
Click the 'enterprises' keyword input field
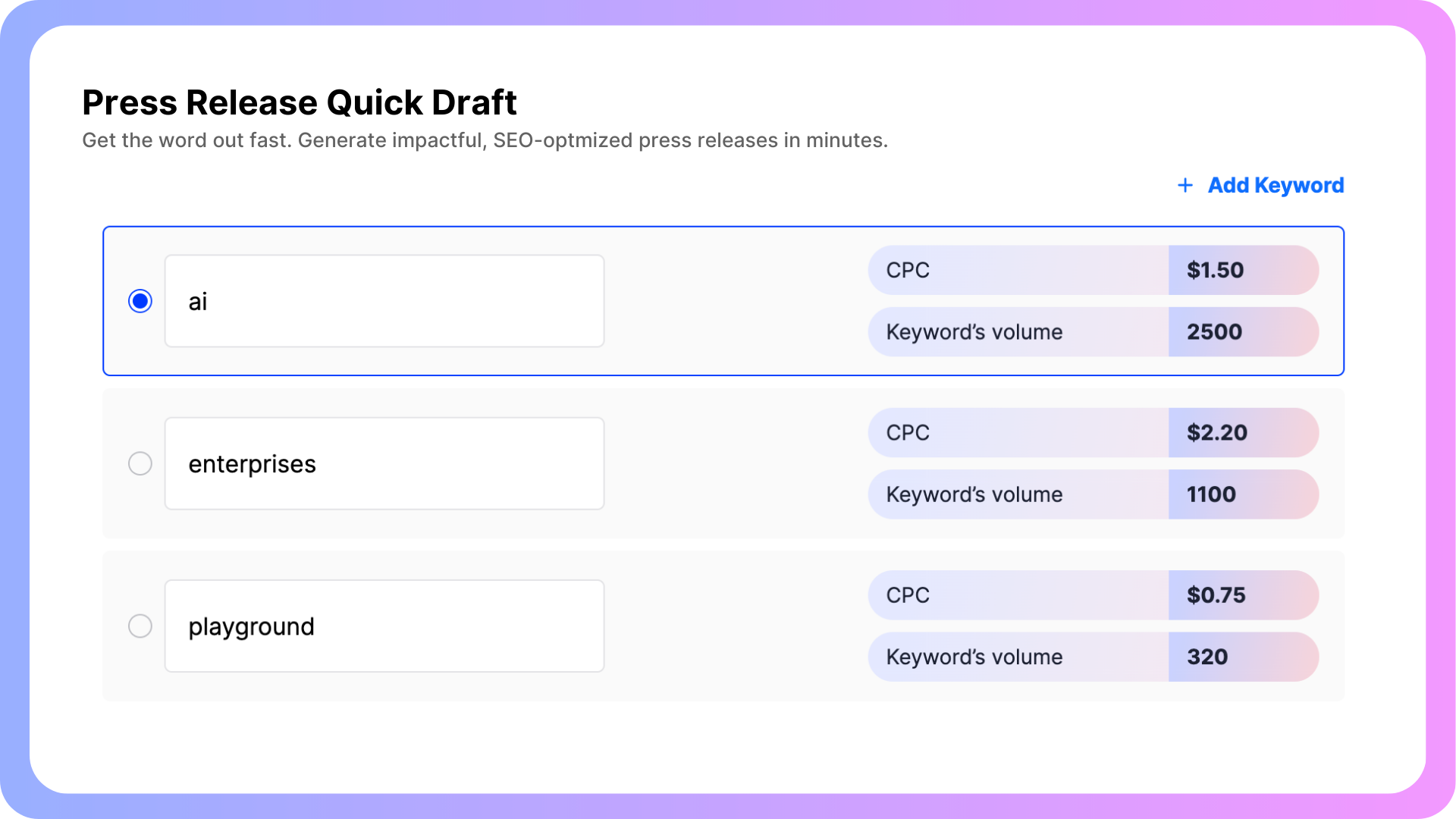tap(384, 463)
